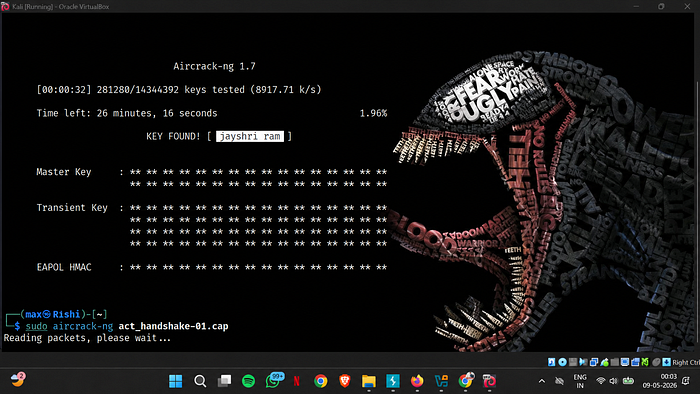Open the blue and yellow VS app icon
700x394 pixels.
click(441, 381)
